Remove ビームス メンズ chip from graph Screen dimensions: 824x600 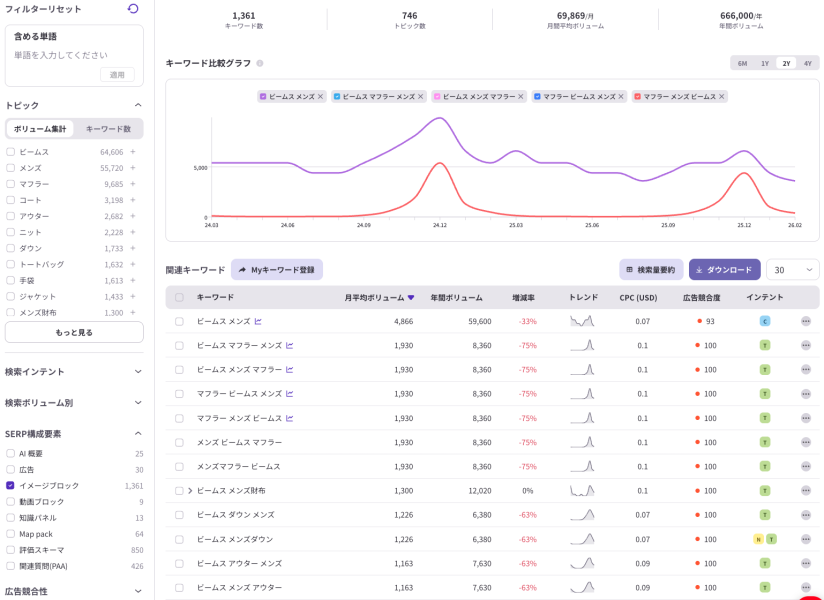coord(320,97)
